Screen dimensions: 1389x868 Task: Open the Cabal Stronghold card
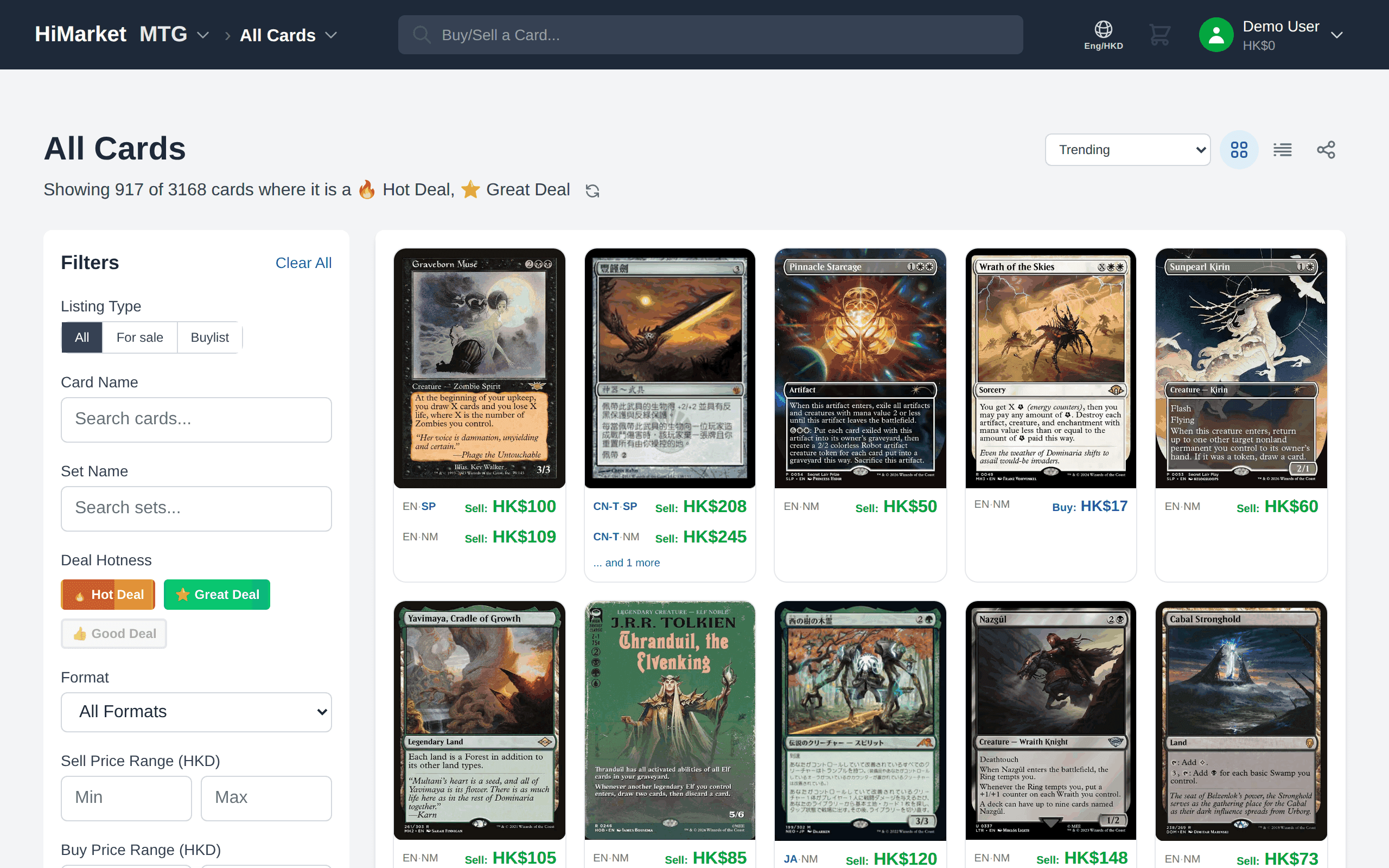click(x=1241, y=720)
